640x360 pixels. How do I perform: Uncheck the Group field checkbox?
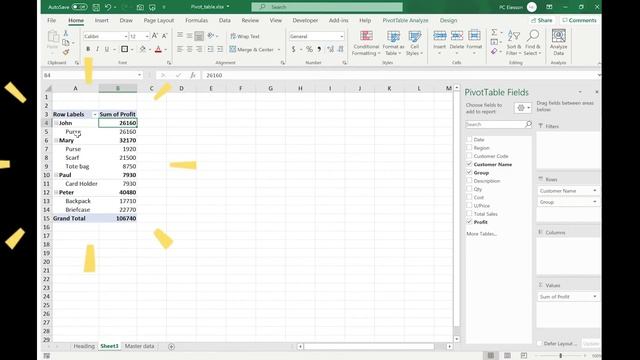coord(469,172)
